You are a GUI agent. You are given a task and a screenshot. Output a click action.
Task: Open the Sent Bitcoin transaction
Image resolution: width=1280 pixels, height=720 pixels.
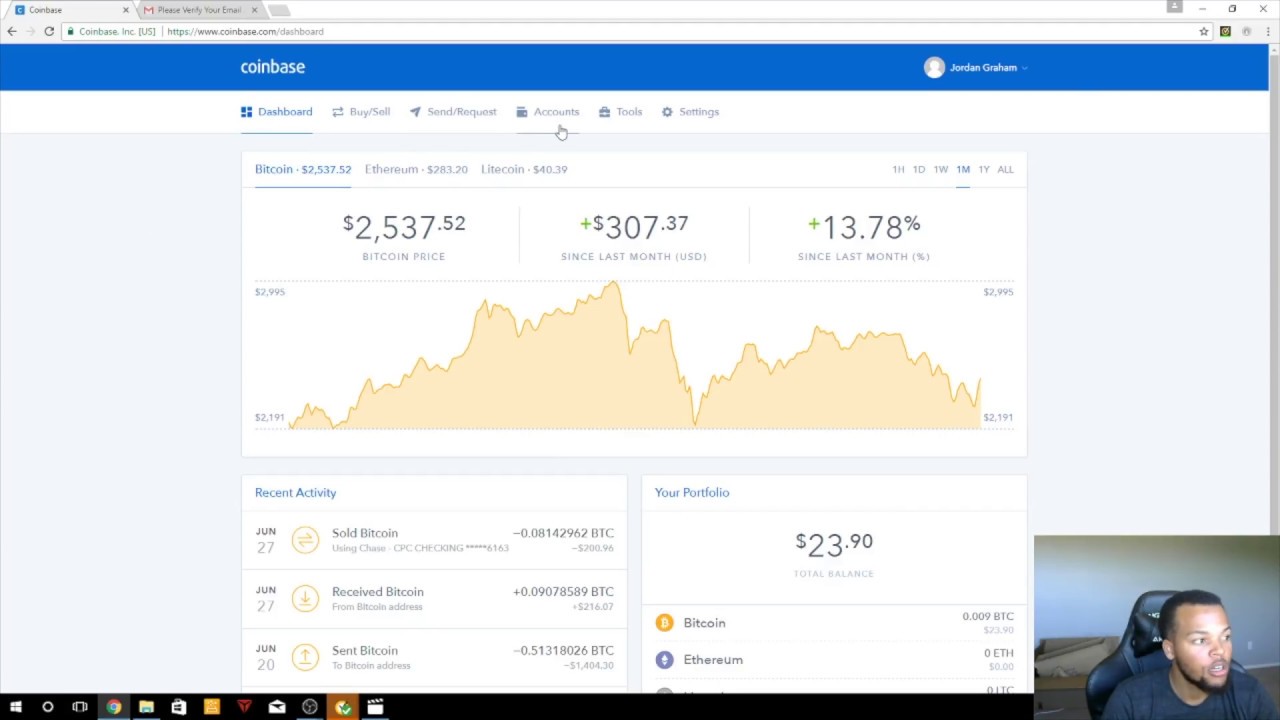coord(434,657)
